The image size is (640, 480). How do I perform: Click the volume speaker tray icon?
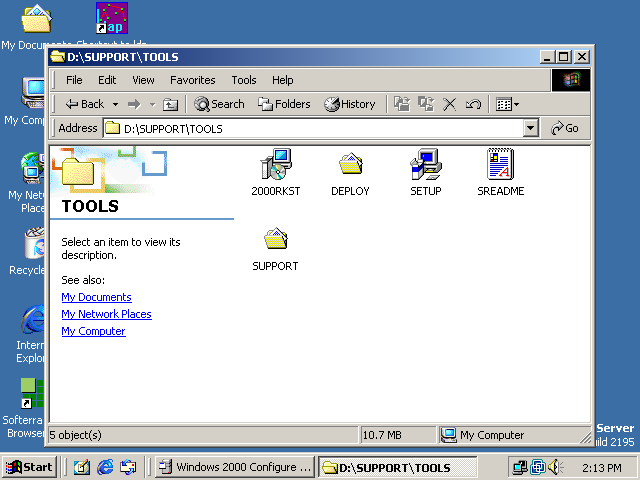[x=555, y=467]
